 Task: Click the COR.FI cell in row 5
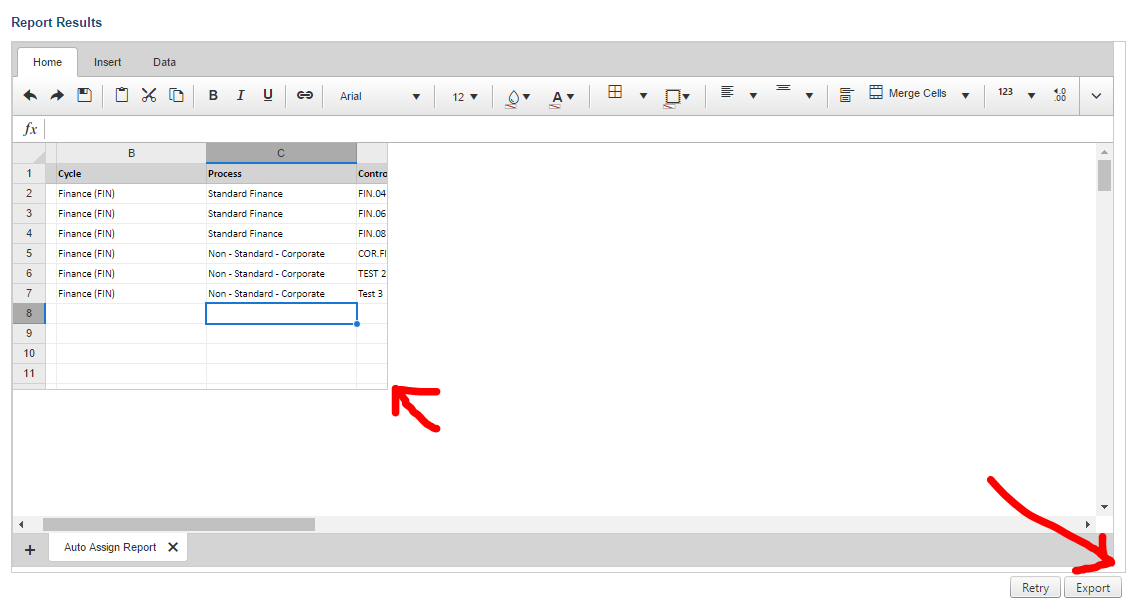(372, 254)
